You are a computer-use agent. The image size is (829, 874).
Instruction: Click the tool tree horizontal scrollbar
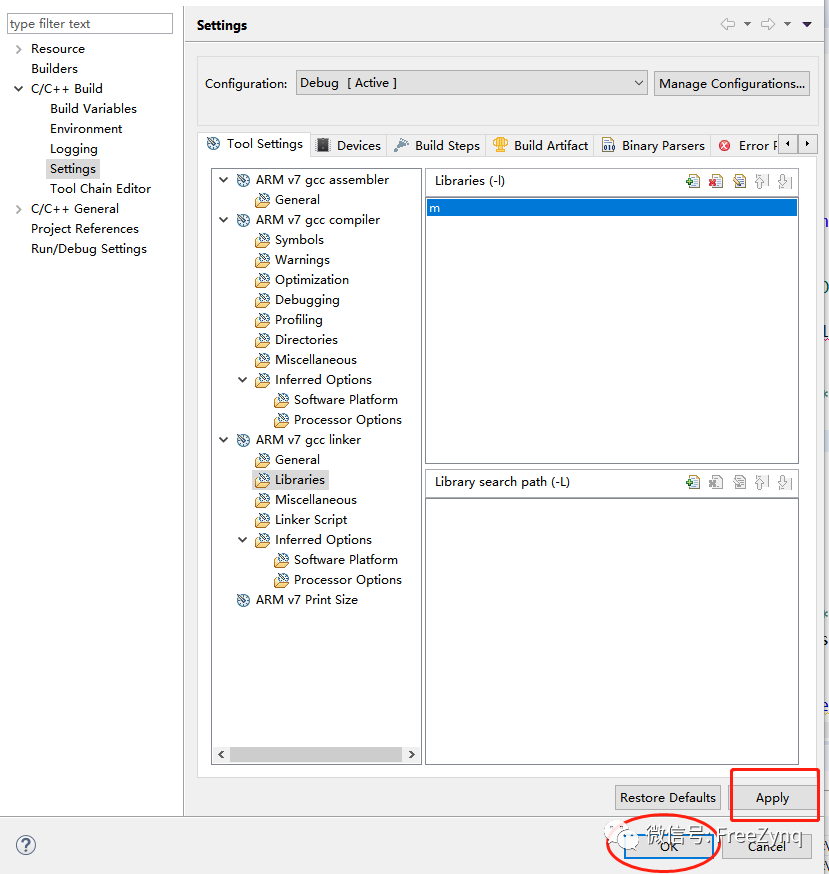click(315, 755)
